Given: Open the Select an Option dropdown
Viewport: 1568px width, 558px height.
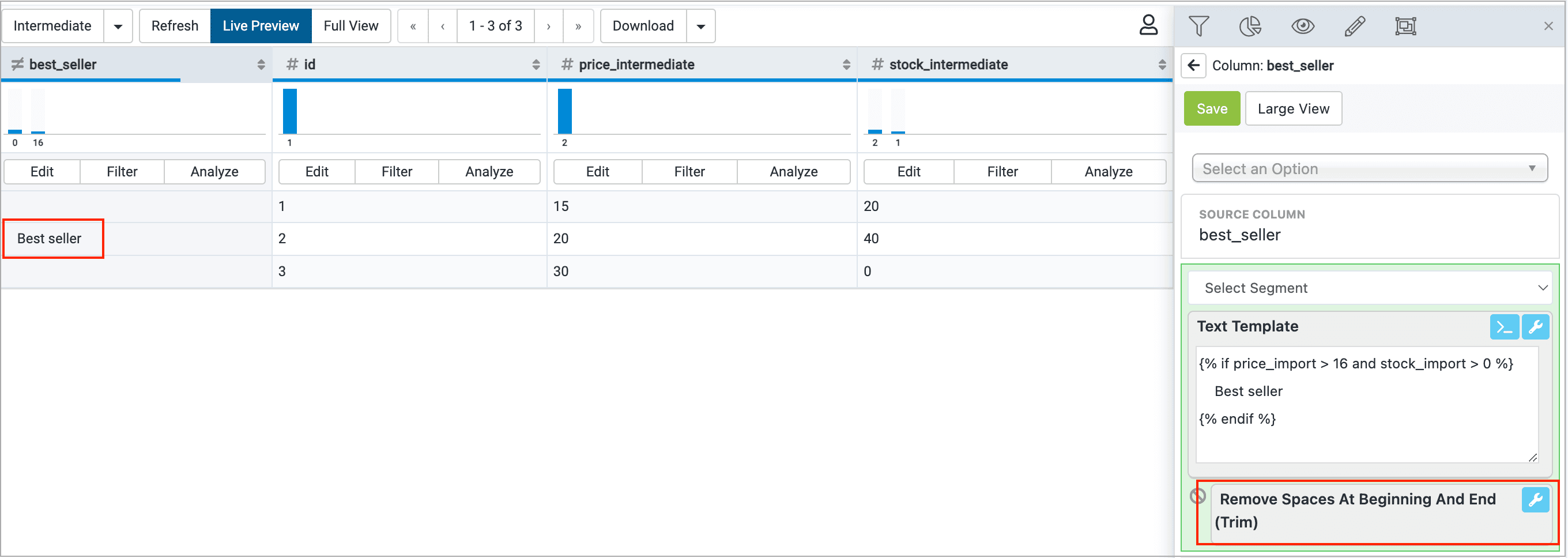Looking at the screenshot, I should (1369, 168).
